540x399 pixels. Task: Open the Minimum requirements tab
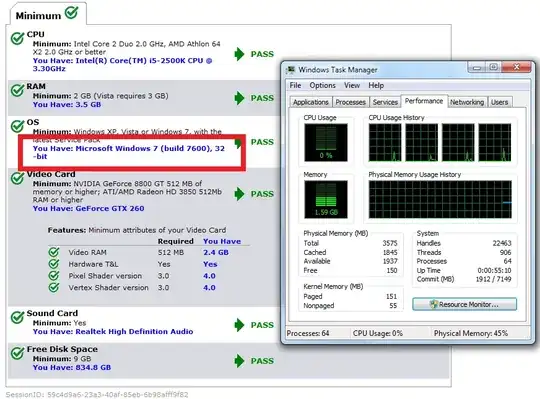click(47, 14)
